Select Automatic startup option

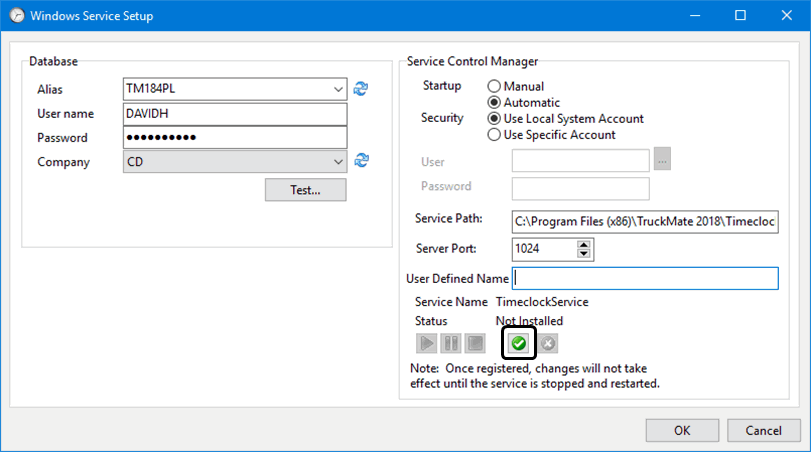pyautogui.click(x=493, y=103)
